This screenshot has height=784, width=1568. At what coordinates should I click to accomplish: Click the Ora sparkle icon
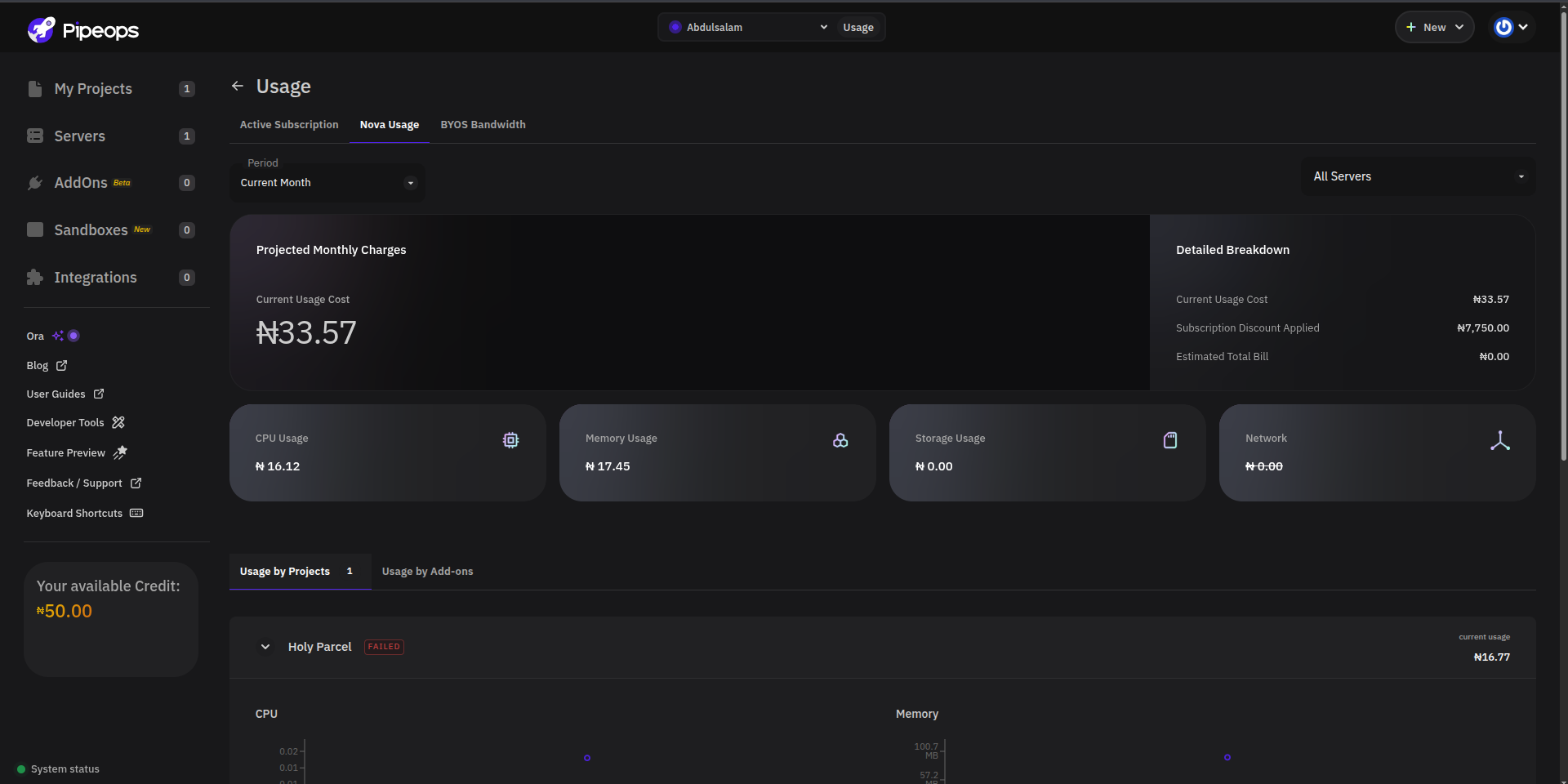point(58,336)
